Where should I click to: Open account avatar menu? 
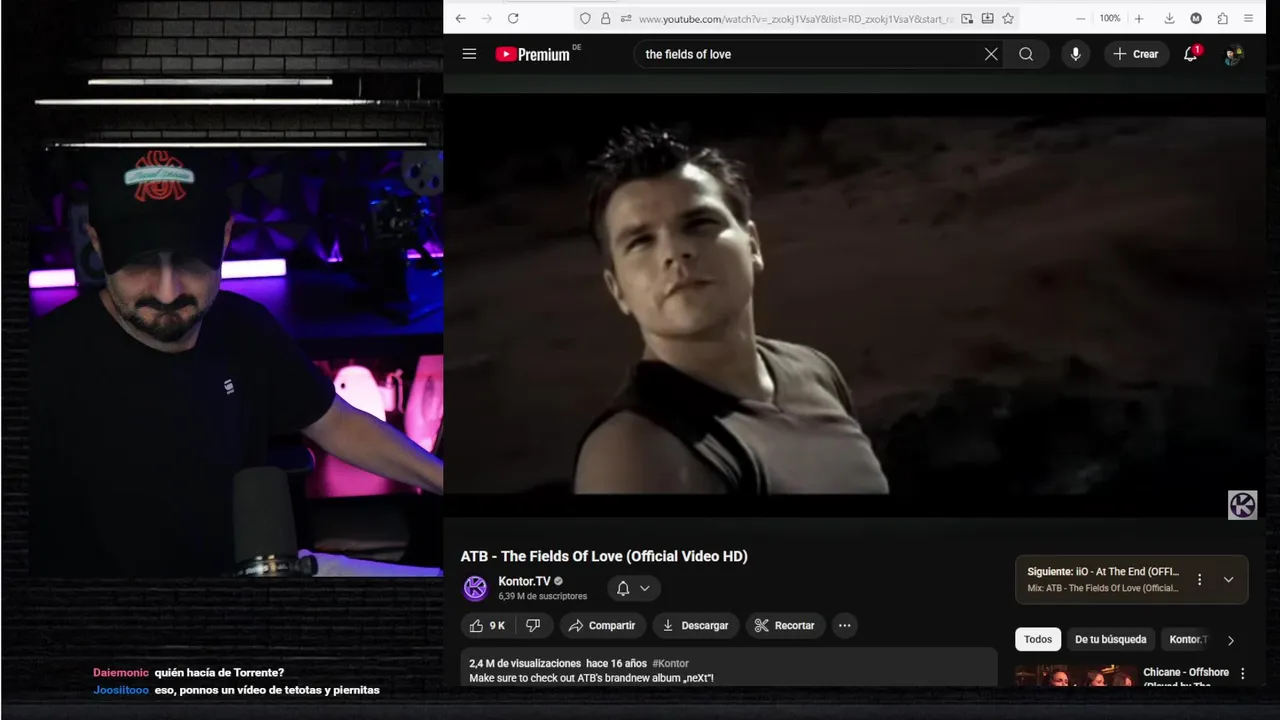(x=1234, y=55)
